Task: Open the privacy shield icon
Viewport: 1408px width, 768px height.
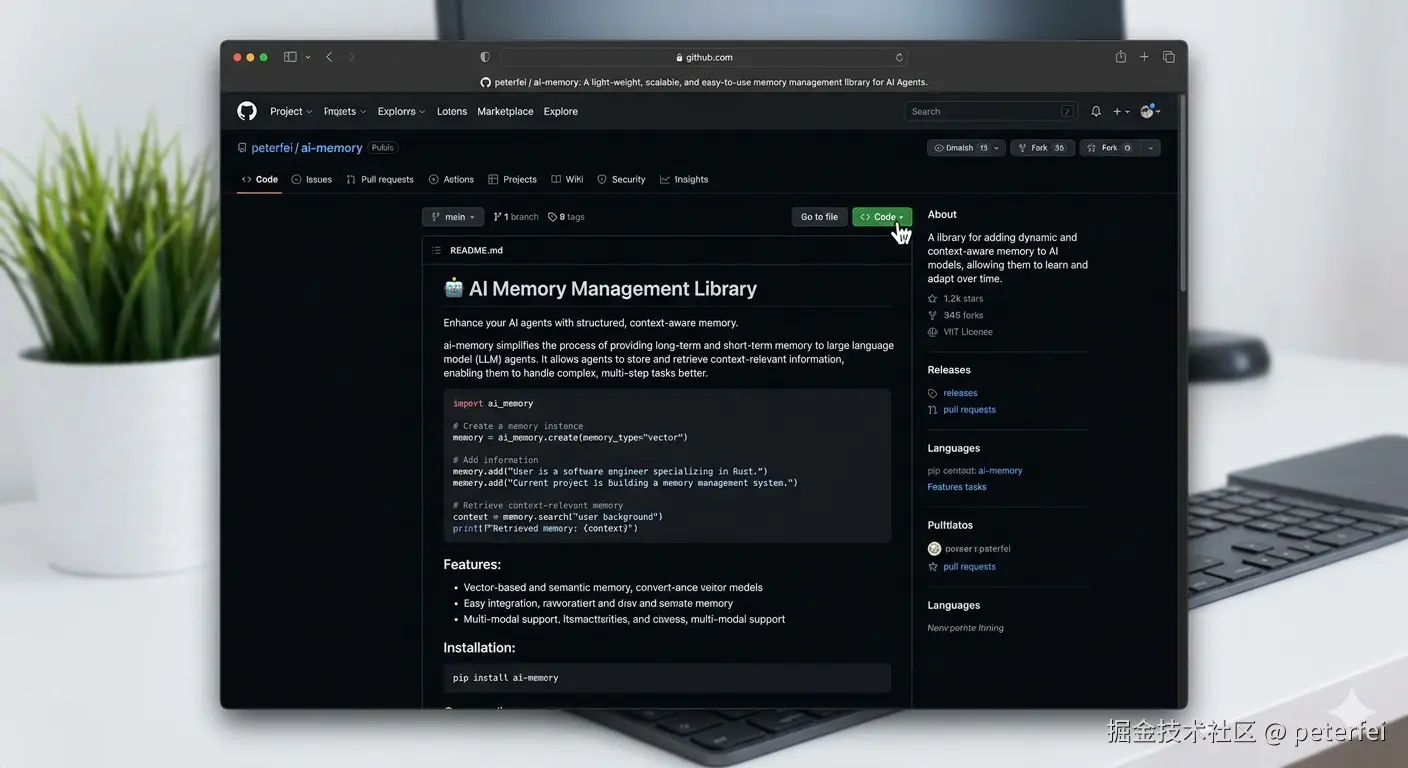Action: 485,57
